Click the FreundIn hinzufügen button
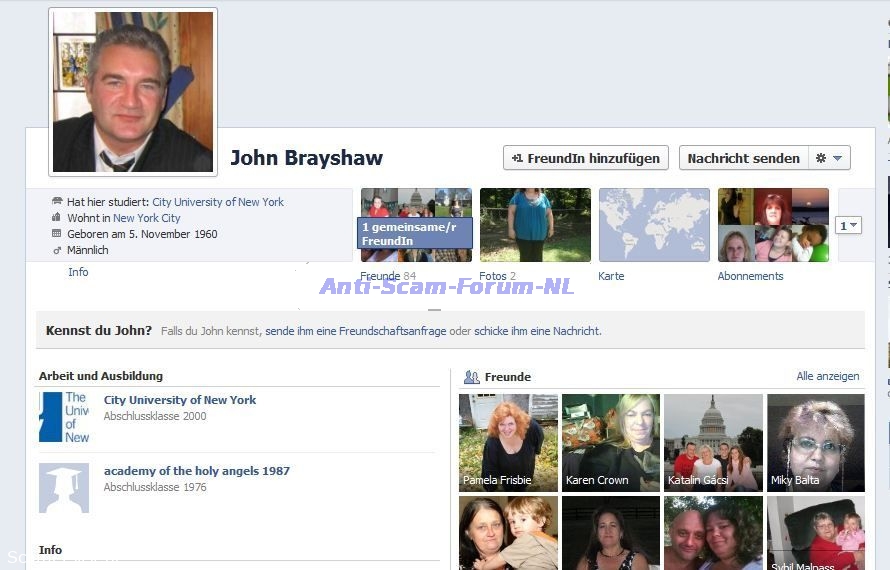The image size is (890, 570). click(x=585, y=158)
